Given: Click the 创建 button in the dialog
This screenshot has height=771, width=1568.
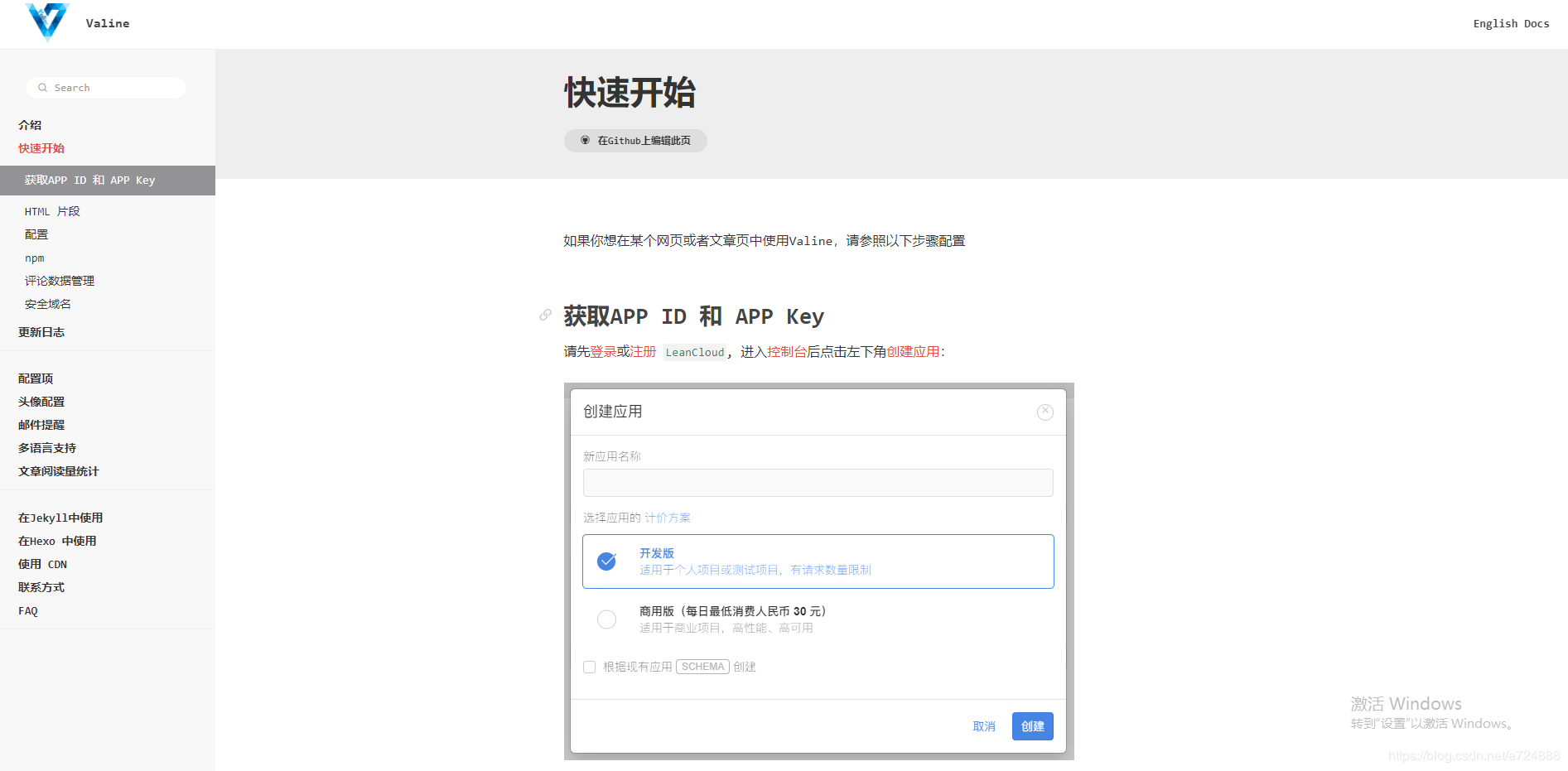Looking at the screenshot, I should [x=1032, y=725].
